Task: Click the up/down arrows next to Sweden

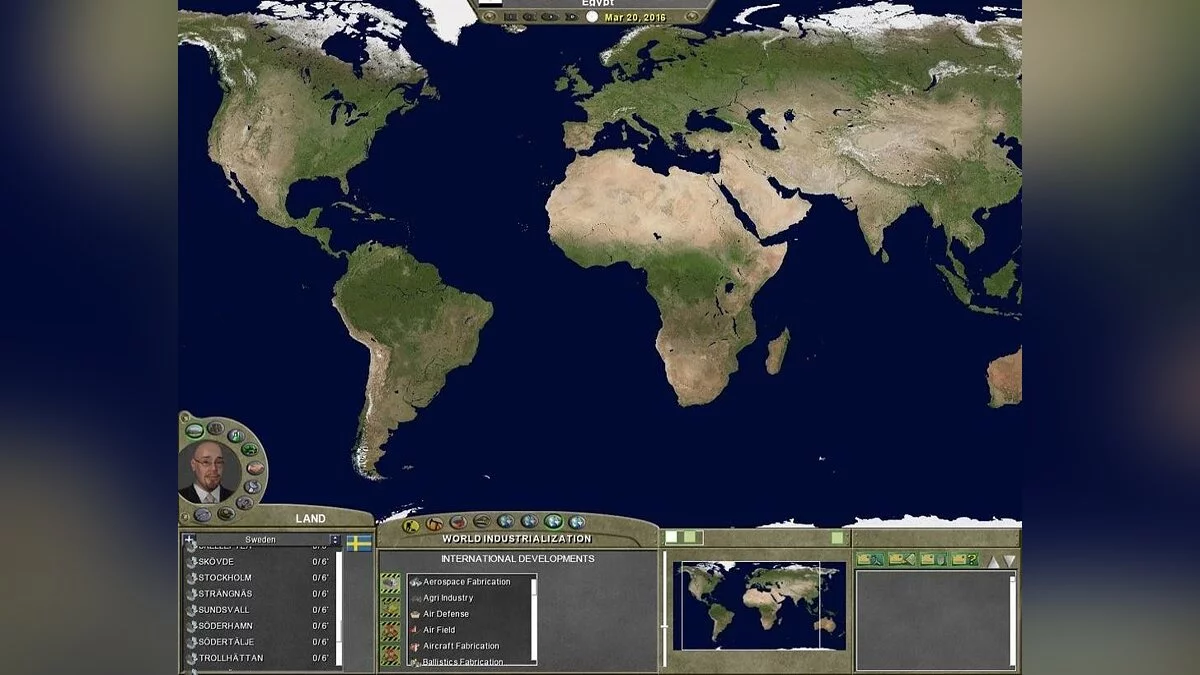Action: click(x=335, y=540)
